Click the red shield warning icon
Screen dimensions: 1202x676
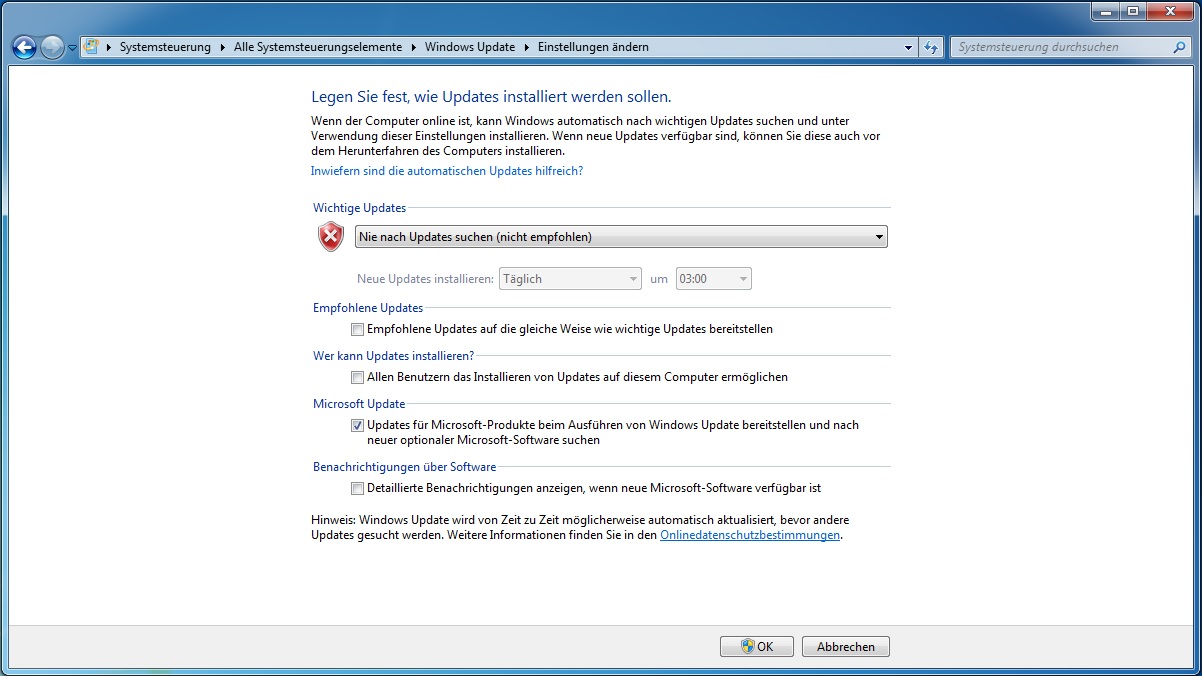point(331,237)
